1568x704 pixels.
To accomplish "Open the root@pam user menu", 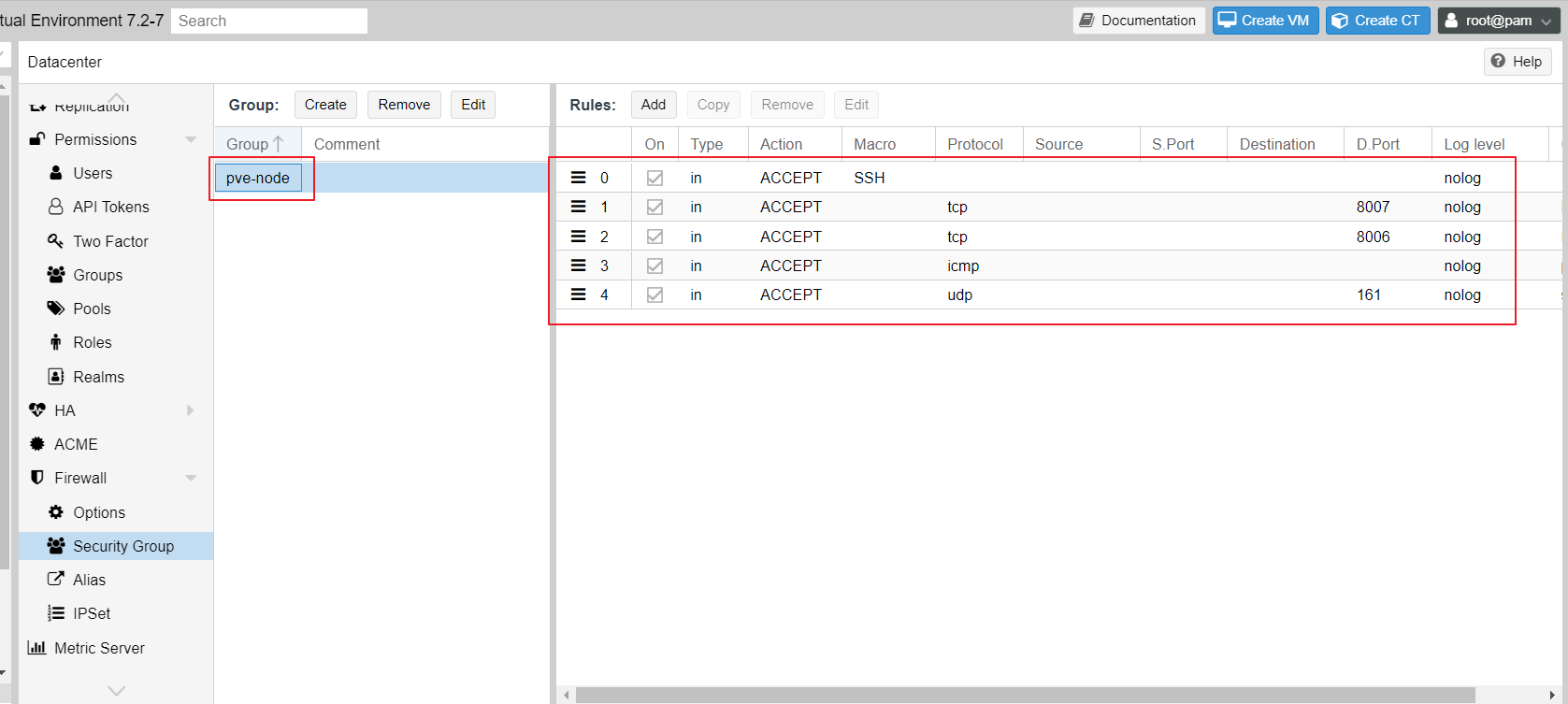I will pos(1499,21).
